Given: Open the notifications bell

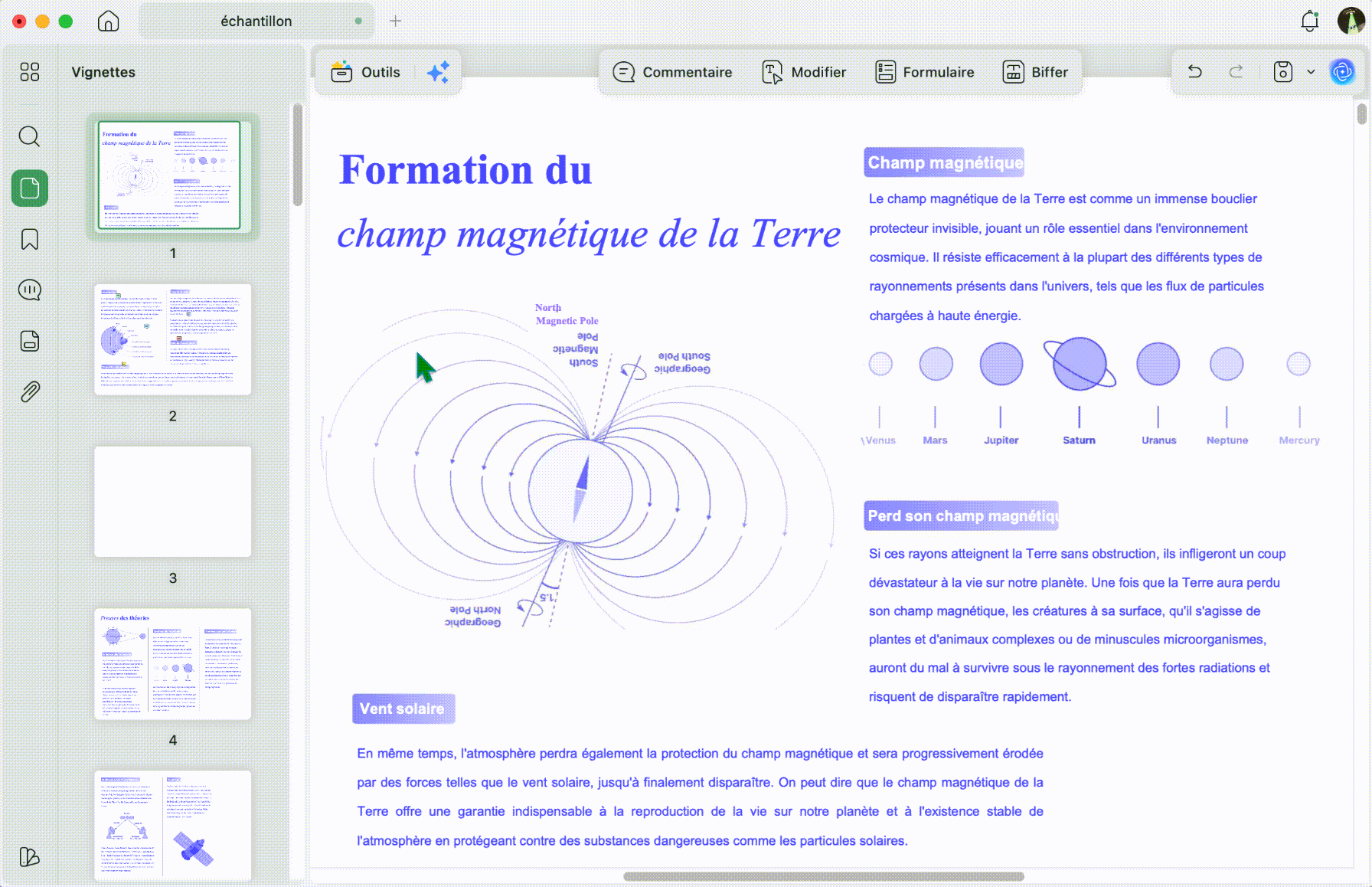Looking at the screenshot, I should pyautogui.click(x=1310, y=21).
